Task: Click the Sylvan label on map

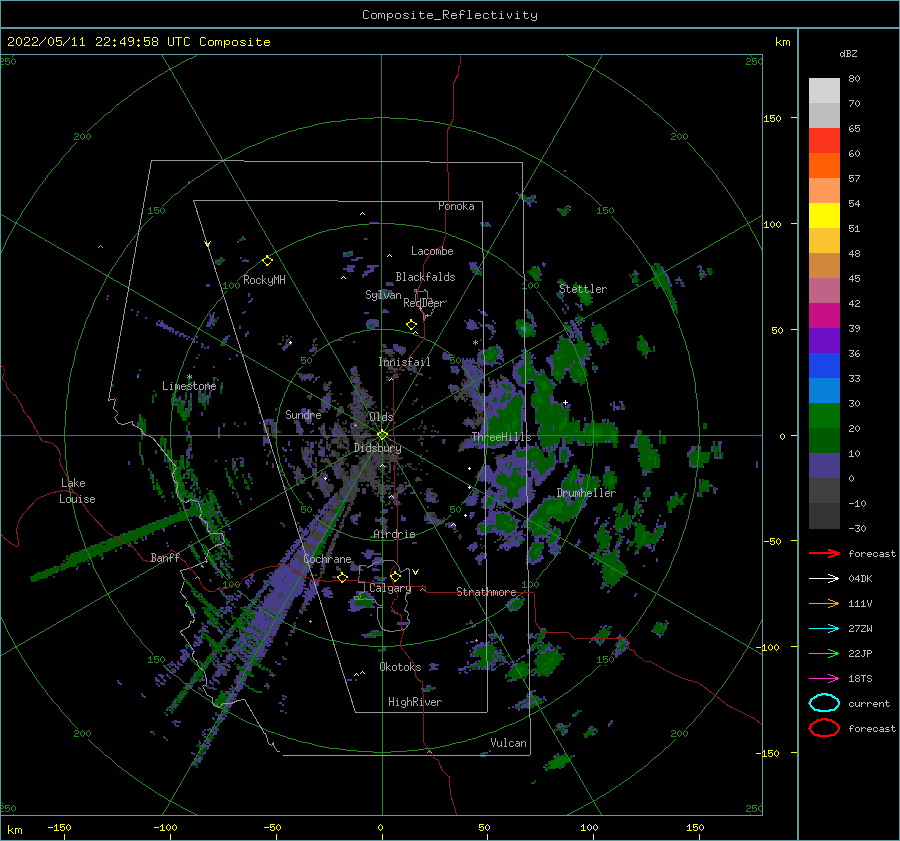Action: coord(383,295)
